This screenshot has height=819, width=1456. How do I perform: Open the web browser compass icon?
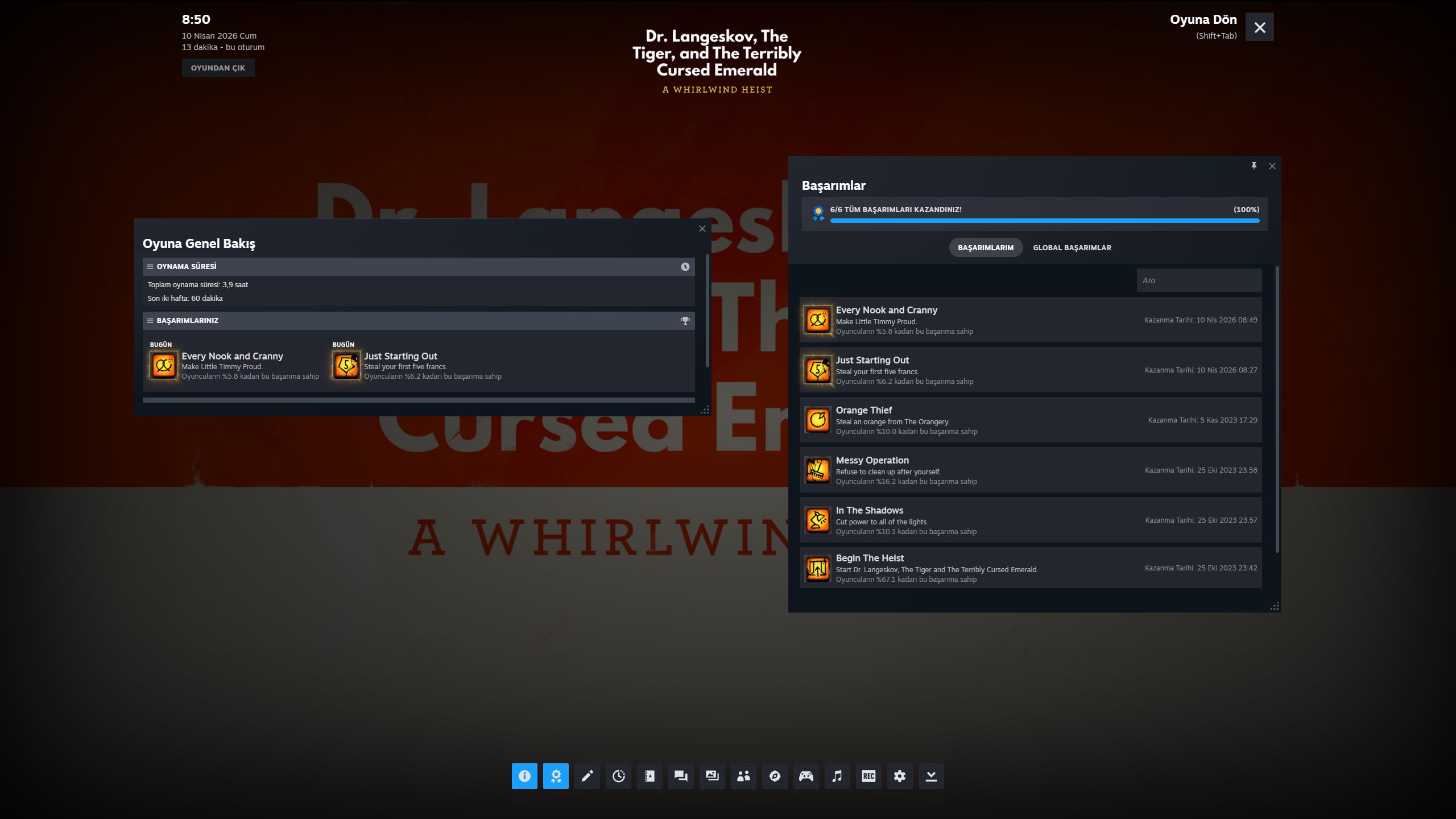775,776
